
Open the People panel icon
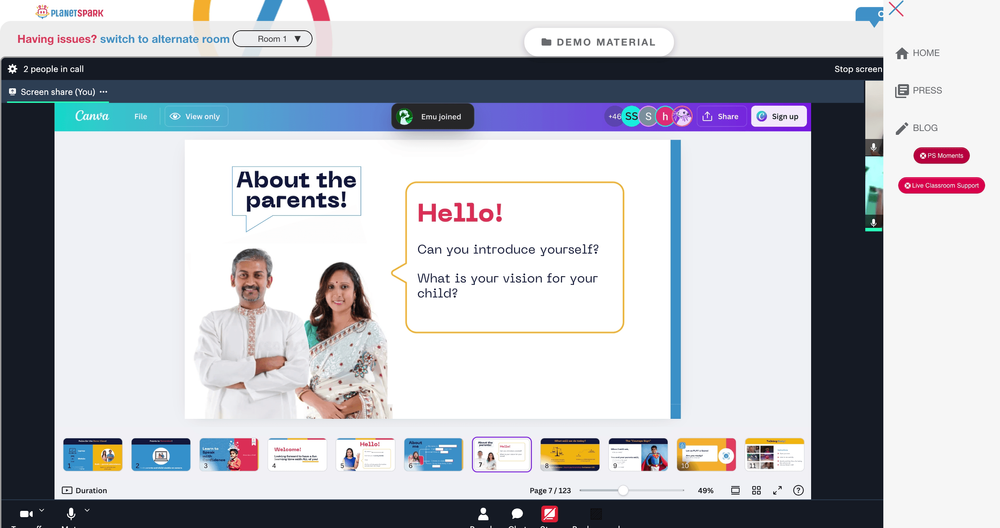(x=483, y=513)
